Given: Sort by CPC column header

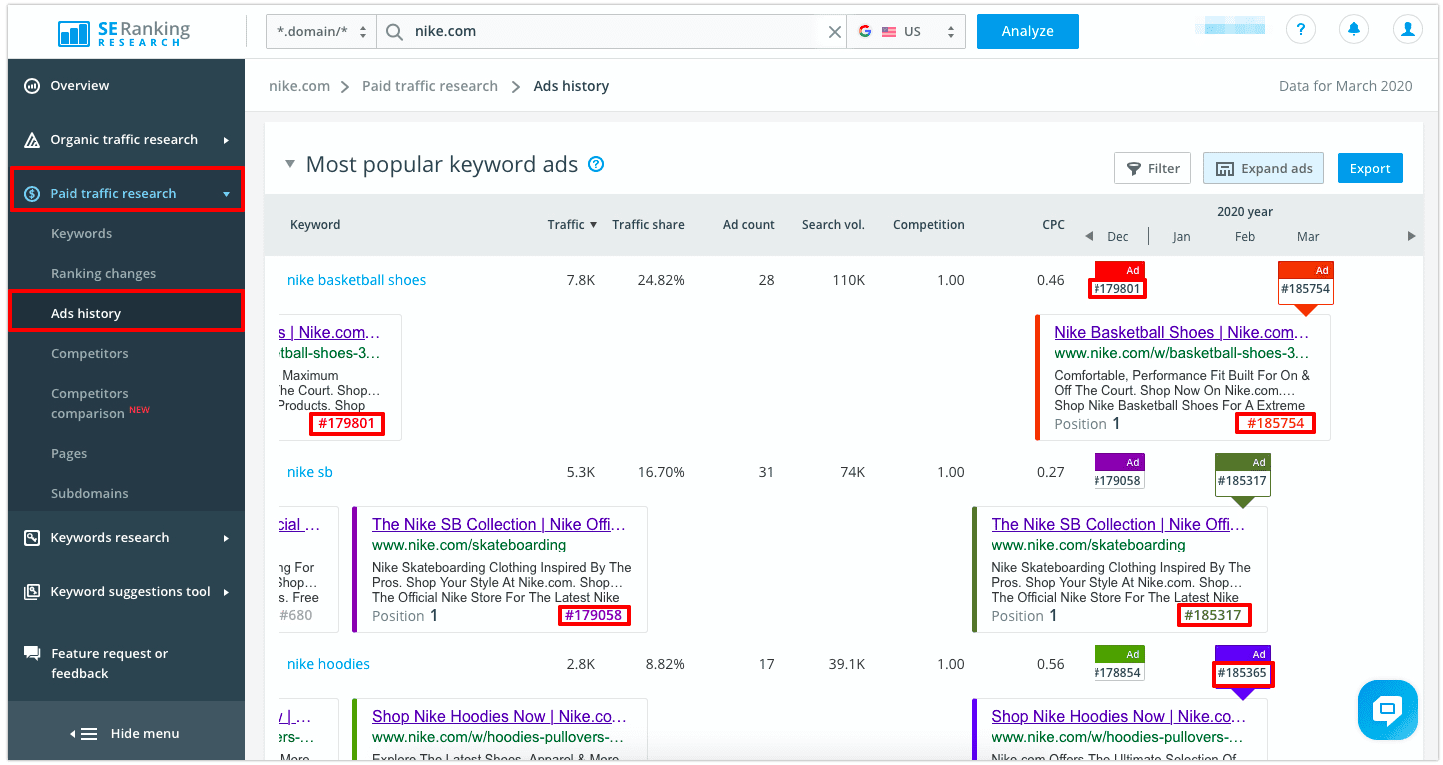Looking at the screenshot, I should [x=1053, y=225].
